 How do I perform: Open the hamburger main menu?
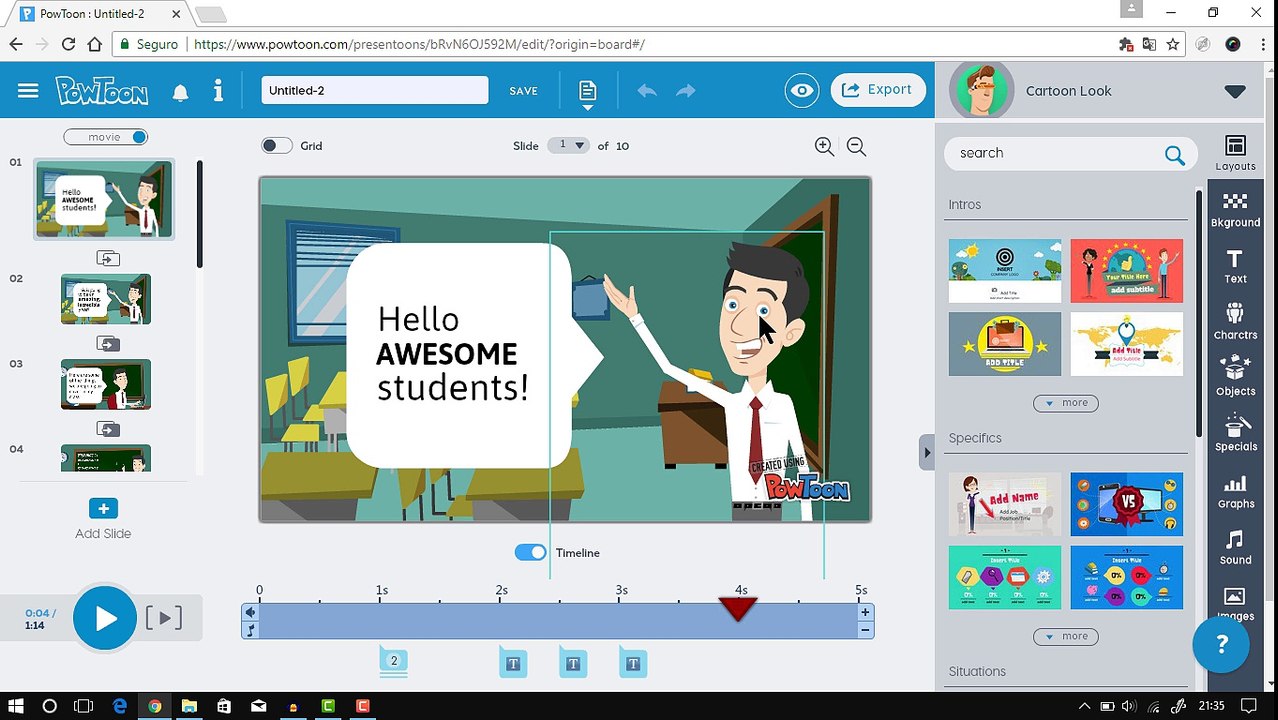(28, 91)
